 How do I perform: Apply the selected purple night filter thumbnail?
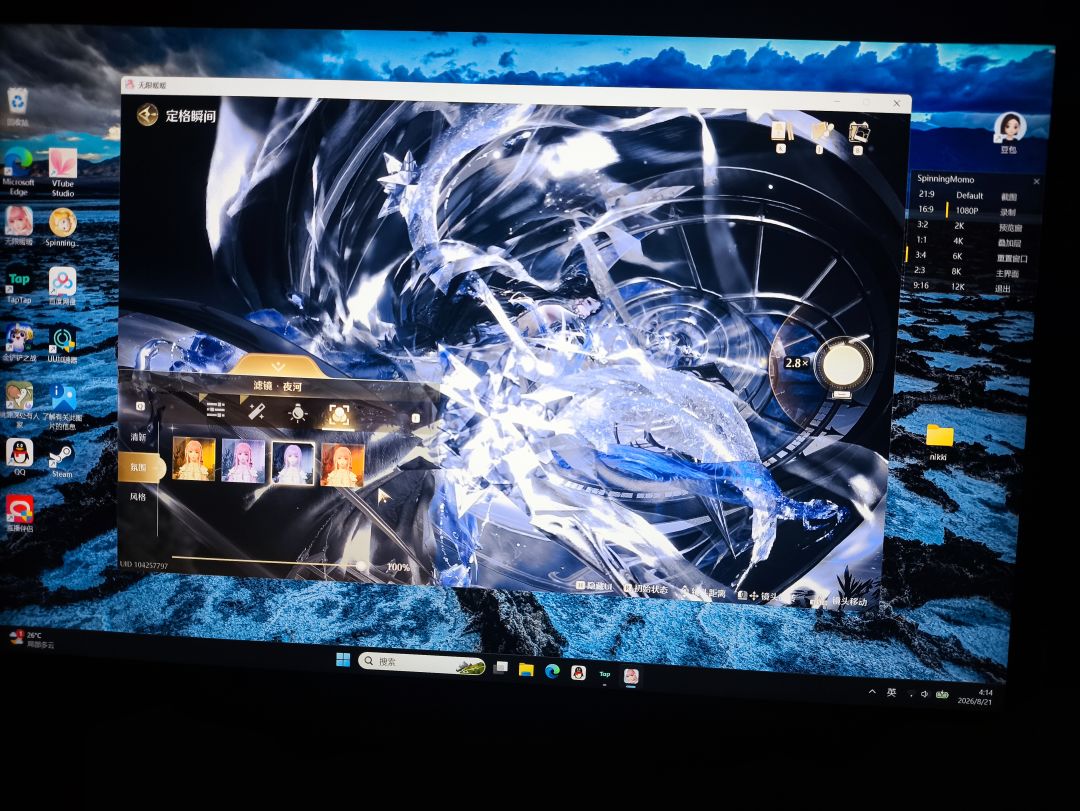[x=293, y=463]
